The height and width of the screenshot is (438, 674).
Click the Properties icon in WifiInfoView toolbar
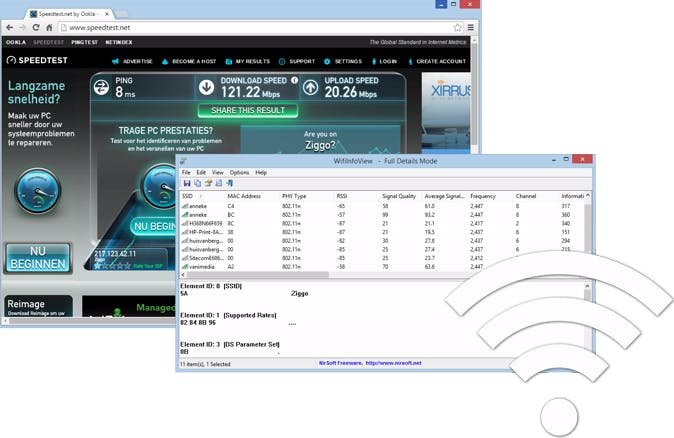208,183
